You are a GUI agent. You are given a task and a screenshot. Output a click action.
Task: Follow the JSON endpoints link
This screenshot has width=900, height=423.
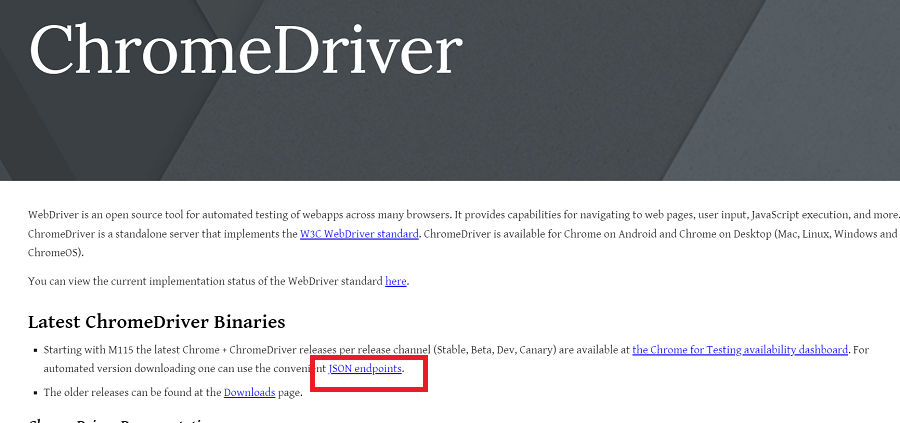coord(365,370)
